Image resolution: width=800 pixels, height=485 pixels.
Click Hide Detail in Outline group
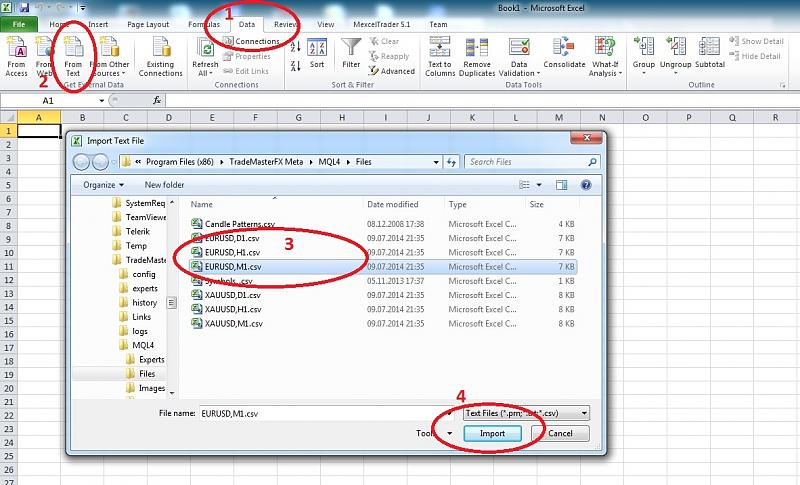pyautogui.click(x=755, y=56)
